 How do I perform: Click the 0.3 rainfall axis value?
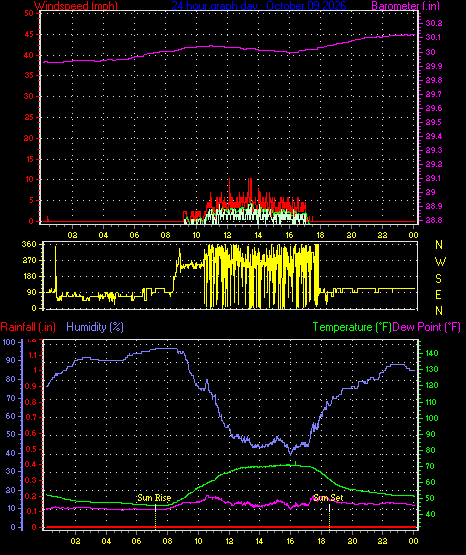[x=31, y=480]
